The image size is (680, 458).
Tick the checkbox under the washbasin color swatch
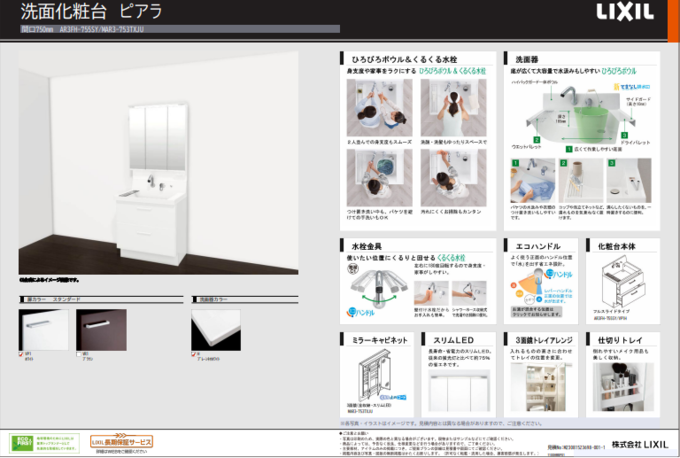click(x=194, y=352)
